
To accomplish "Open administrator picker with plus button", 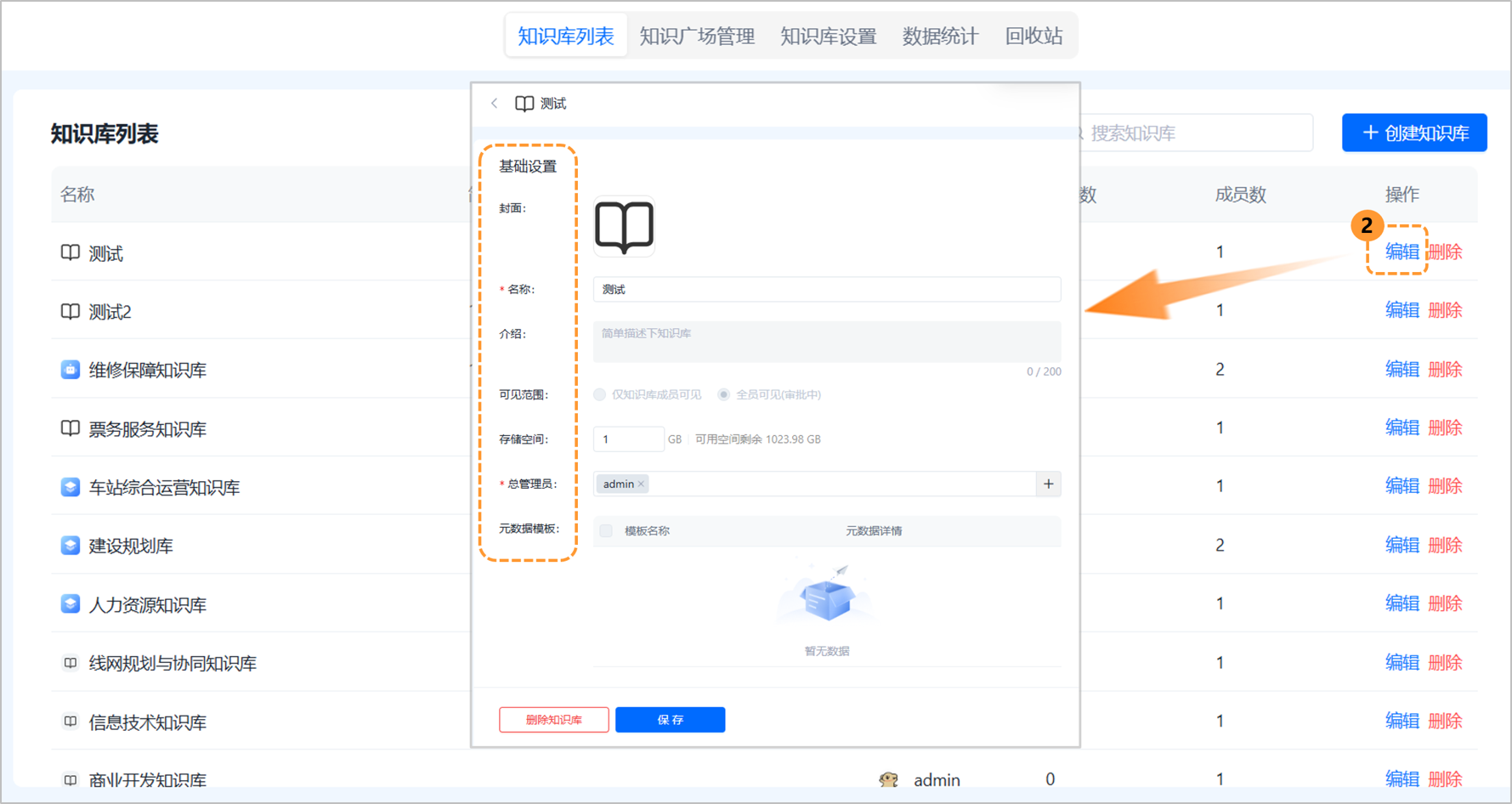I will 1048,484.
